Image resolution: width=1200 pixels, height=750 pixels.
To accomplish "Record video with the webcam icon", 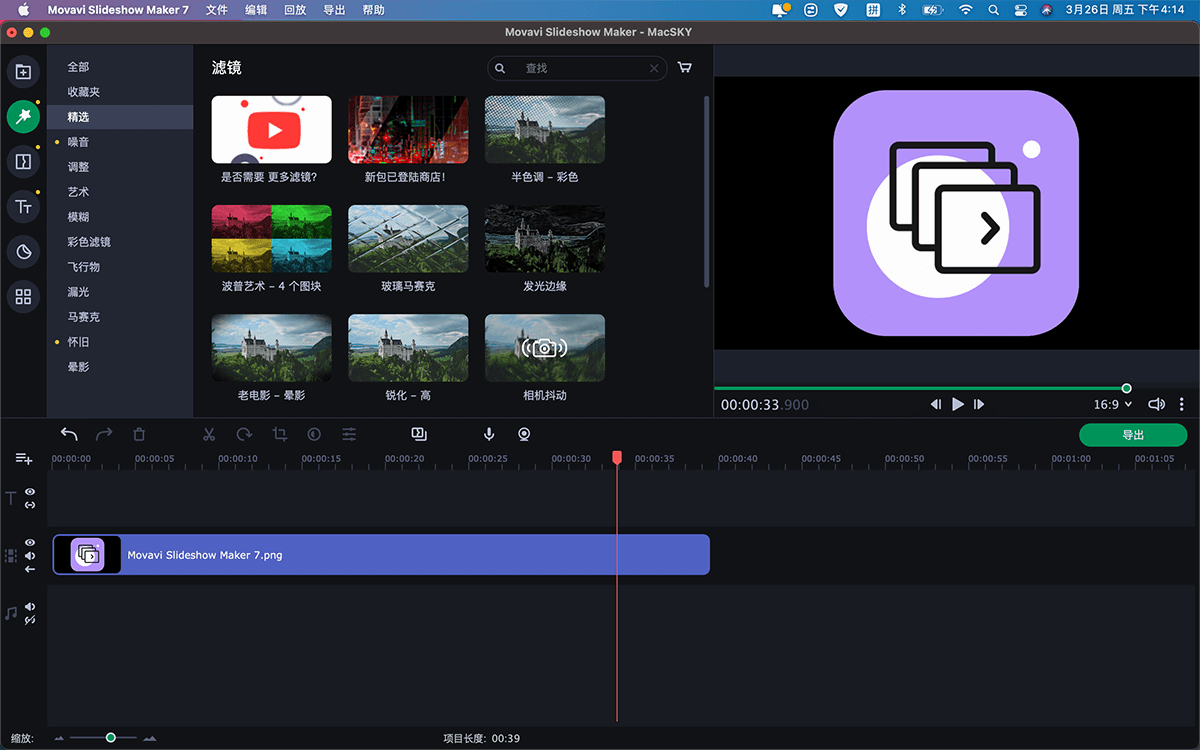I will pyautogui.click(x=524, y=434).
